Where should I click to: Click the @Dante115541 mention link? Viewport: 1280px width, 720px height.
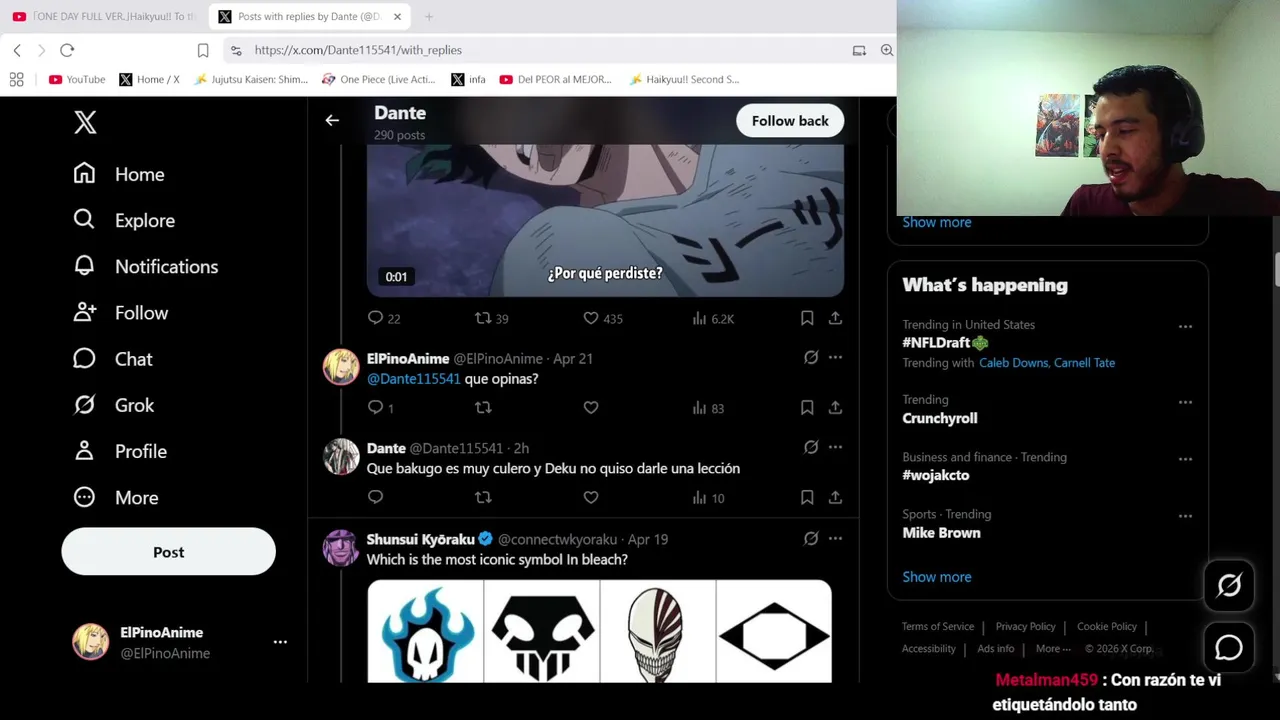414,379
